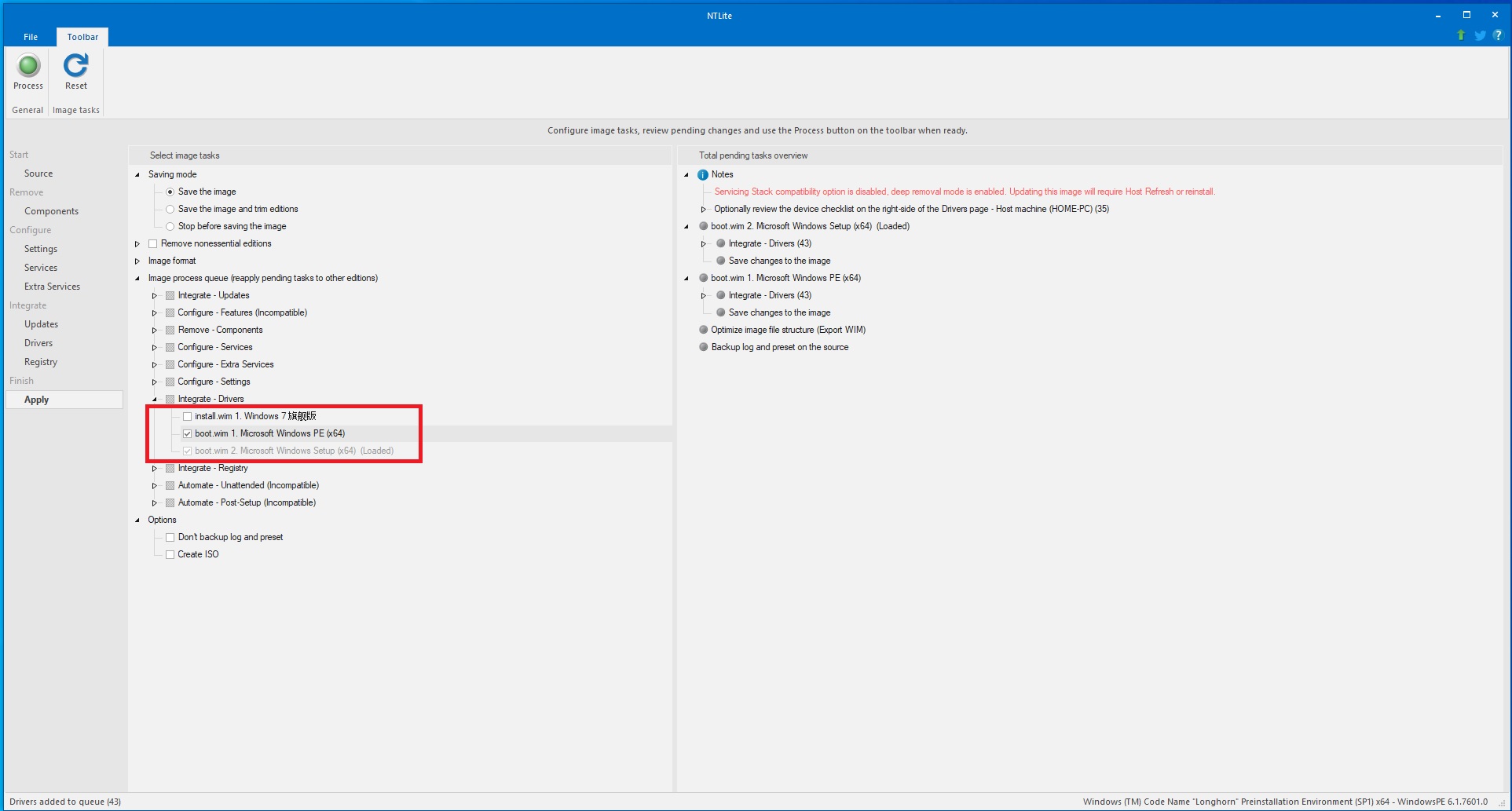Screen dimensions: 1512x811
Task: Expand Integrate - Drivers (43) under boot.wim 2
Action: [x=704, y=243]
